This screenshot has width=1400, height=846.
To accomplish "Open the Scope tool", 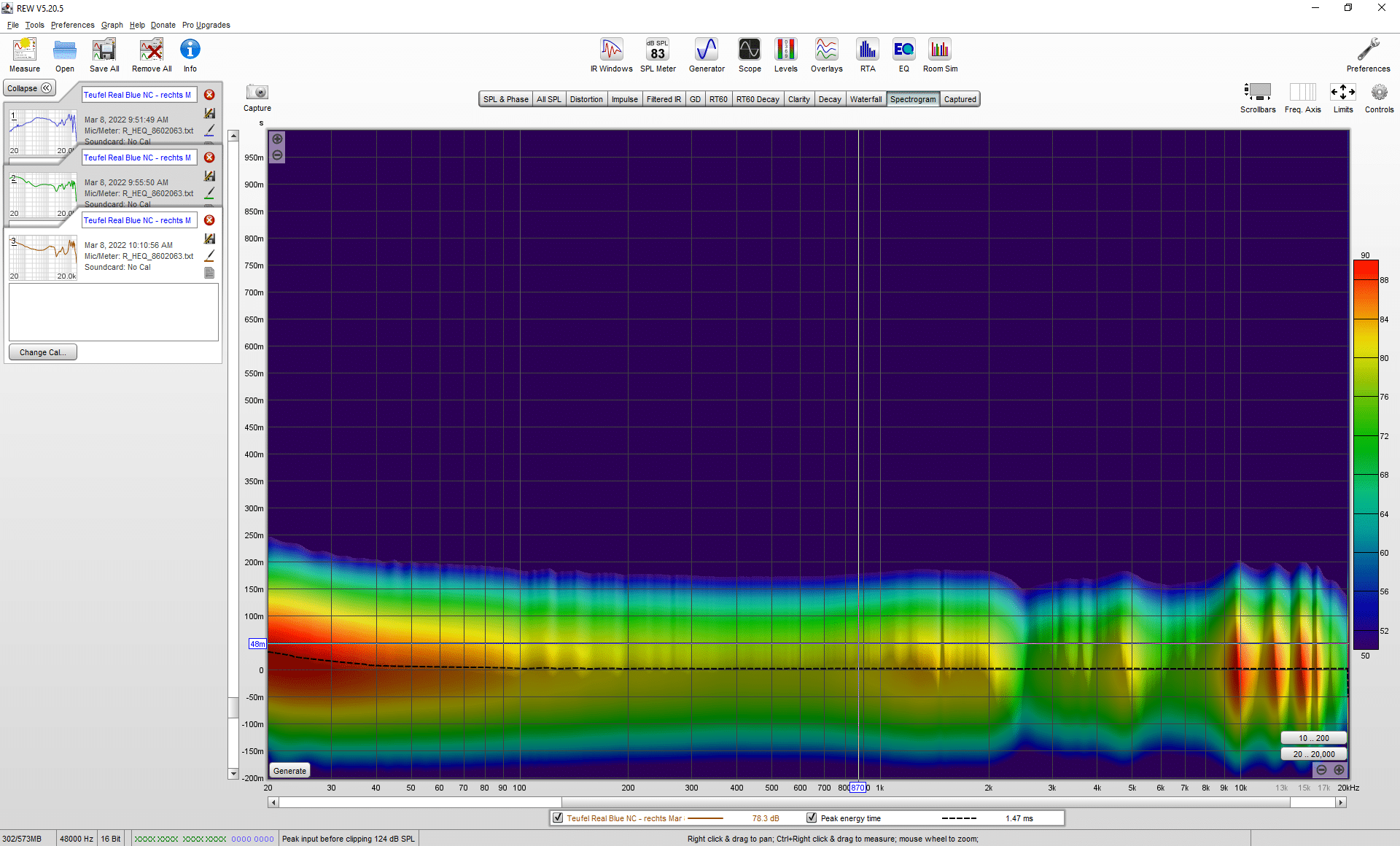I will tap(750, 55).
